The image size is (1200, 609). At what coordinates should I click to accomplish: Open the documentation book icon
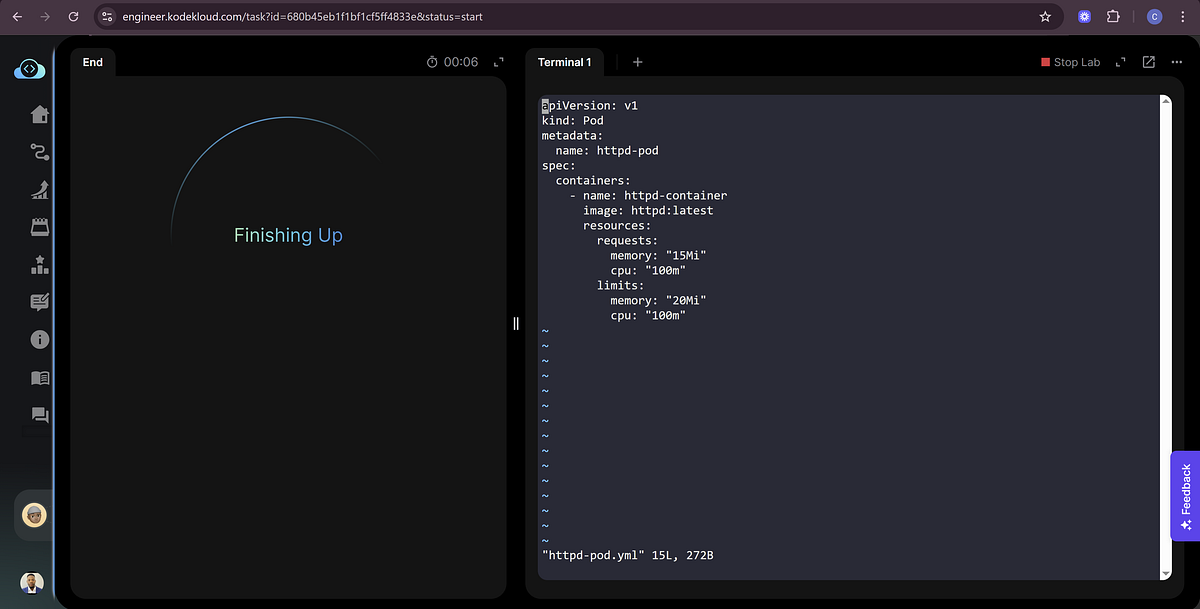click(x=40, y=378)
